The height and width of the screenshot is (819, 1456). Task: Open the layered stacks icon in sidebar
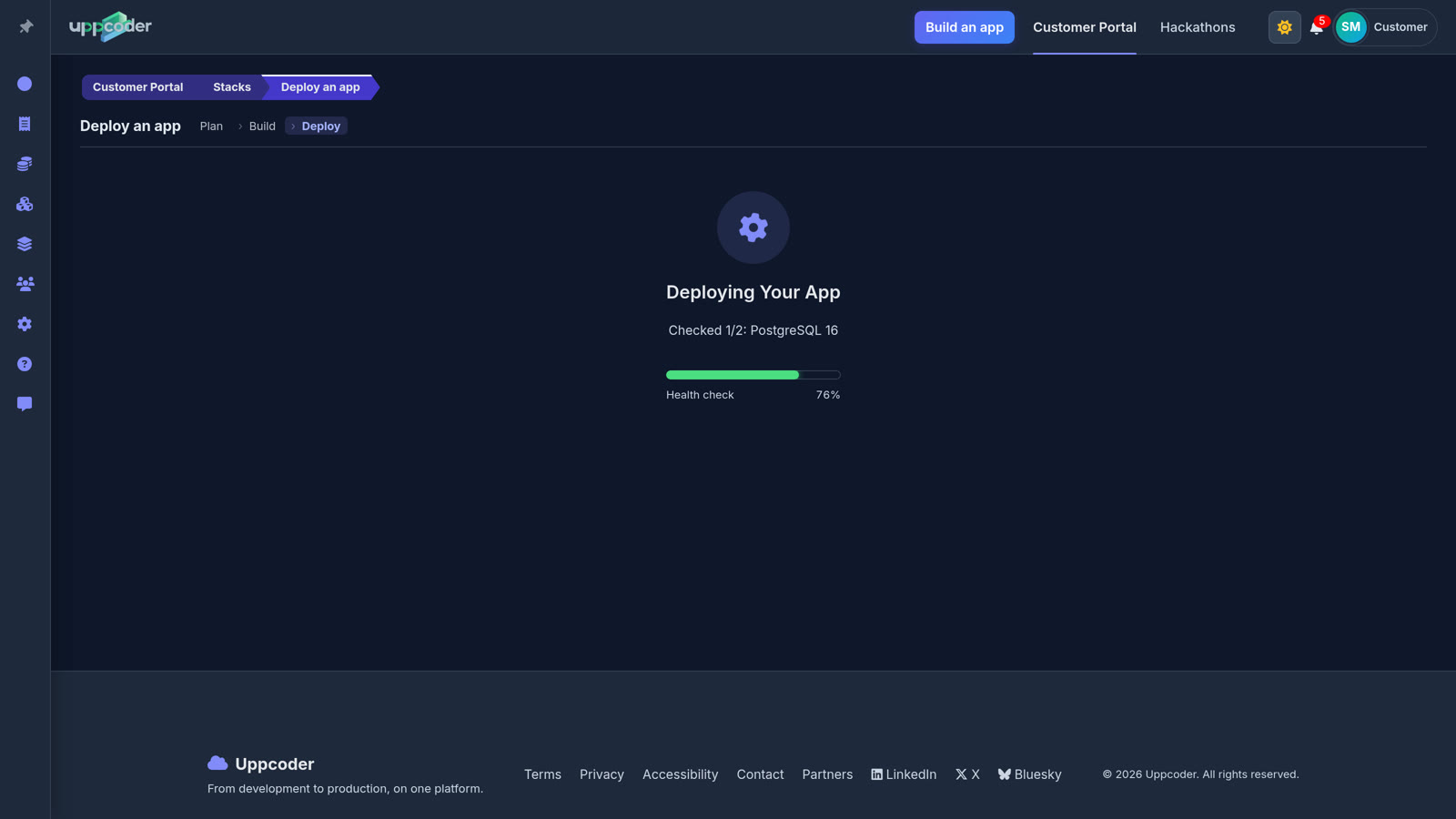pyautogui.click(x=25, y=244)
